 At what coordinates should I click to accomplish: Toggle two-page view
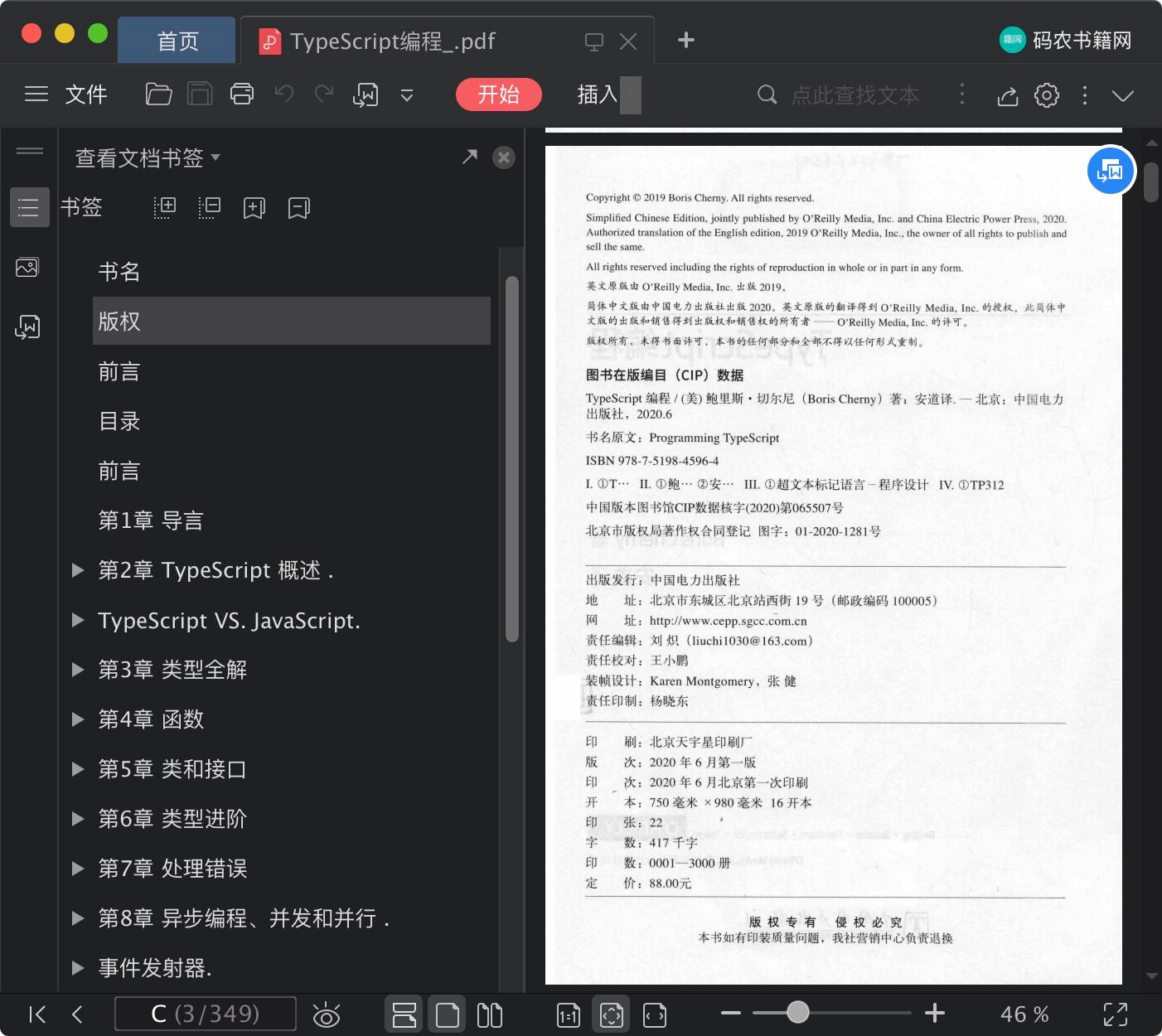coord(490,1014)
